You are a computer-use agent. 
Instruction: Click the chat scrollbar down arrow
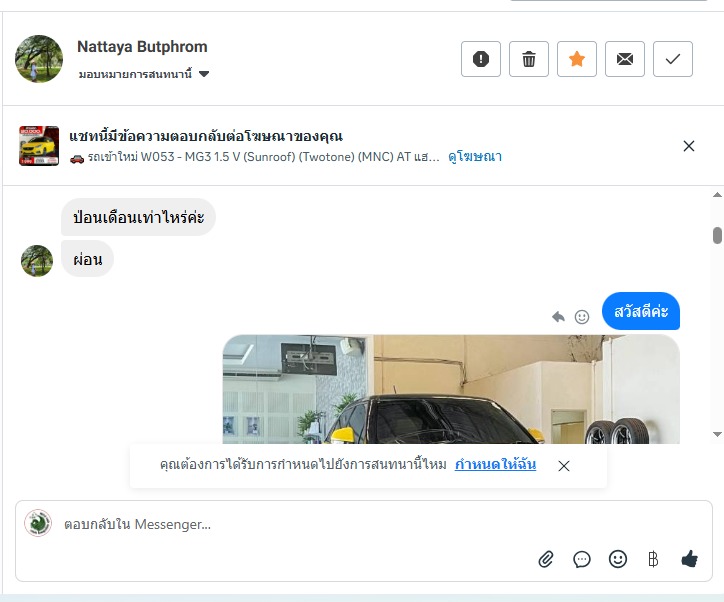[717, 434]
